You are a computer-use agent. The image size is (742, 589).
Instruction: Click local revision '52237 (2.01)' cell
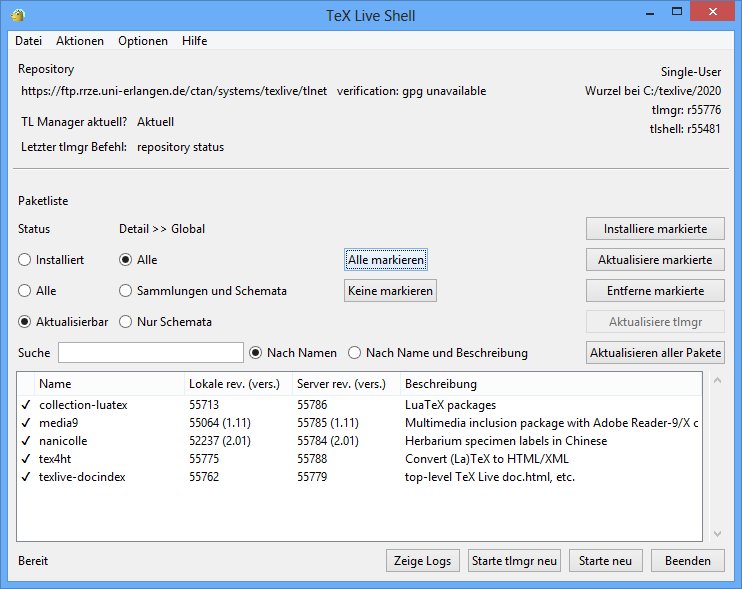pyautogui.click(x=220, y=441)
